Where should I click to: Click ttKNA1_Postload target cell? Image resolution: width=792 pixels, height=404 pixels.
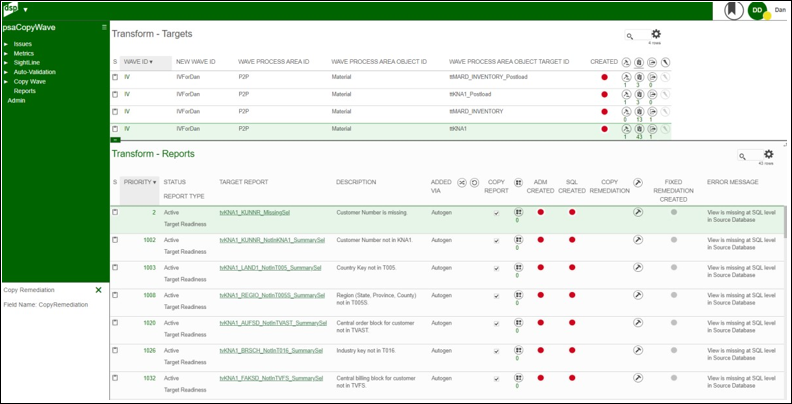(470, 94)
